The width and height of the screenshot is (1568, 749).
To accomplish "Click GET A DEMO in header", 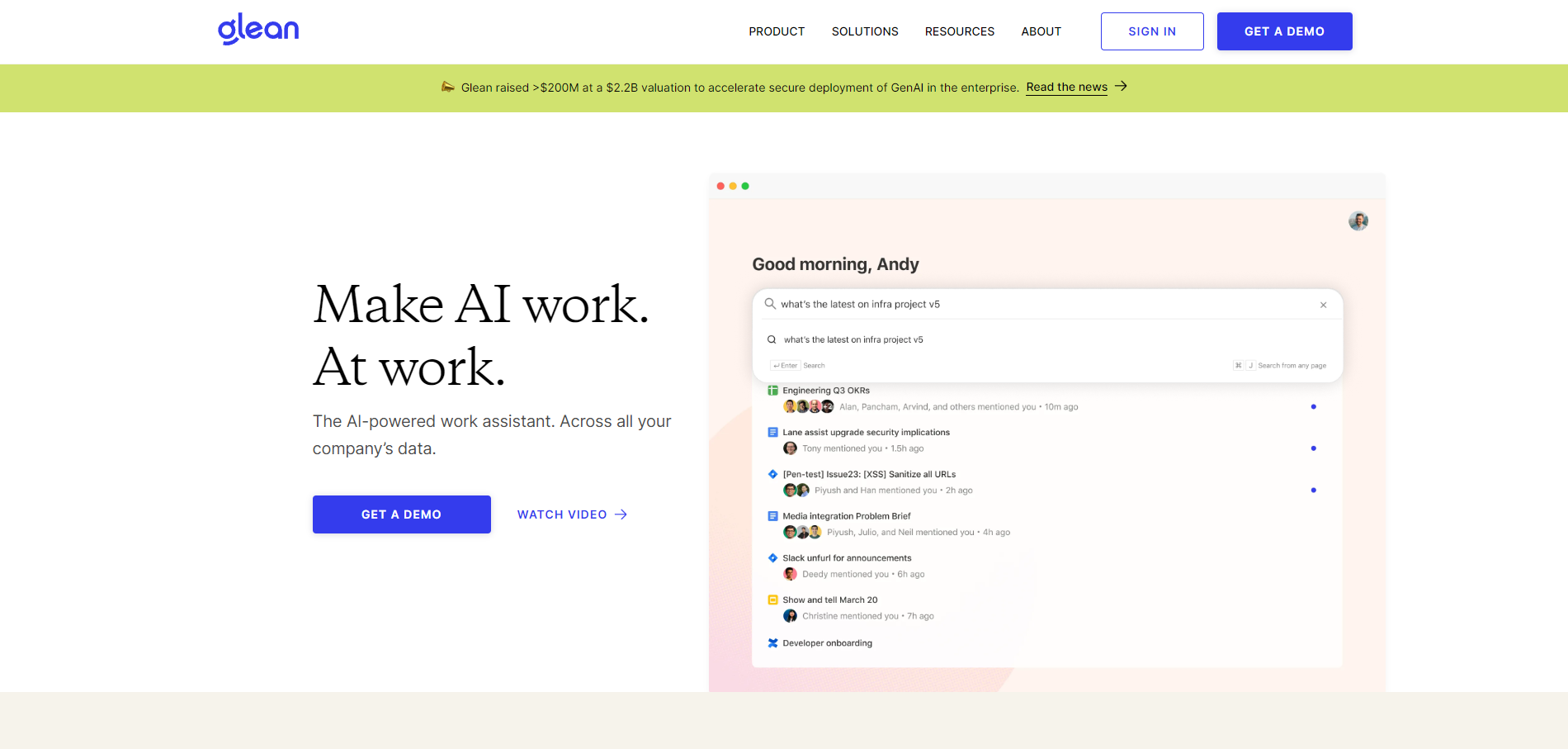I will [1284, 31].
